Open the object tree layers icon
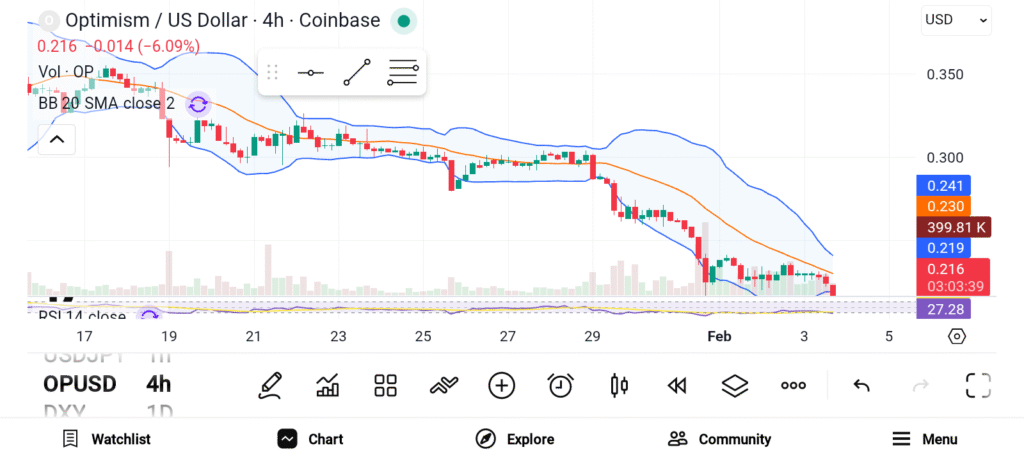The width and height of the screenshot is (1024, 461). click(735, 385)
